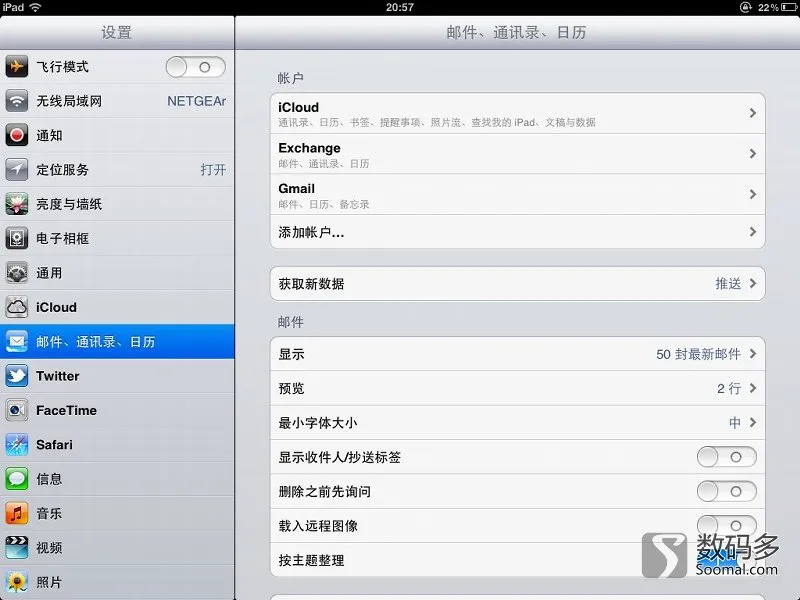Toggle 显示收件人/抄送标签 switch

(727, 457)
